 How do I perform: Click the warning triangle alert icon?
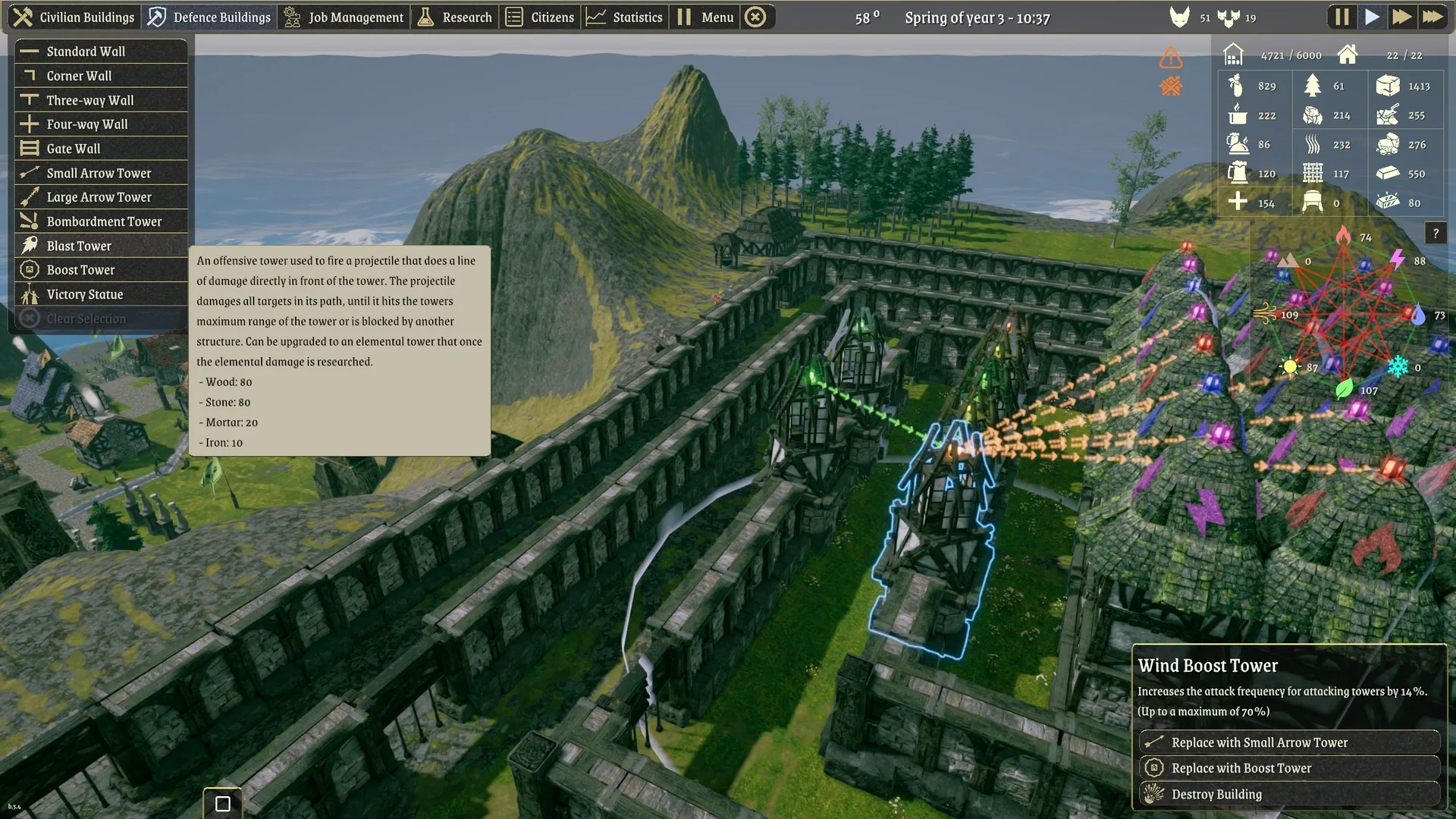point(1170,58)
